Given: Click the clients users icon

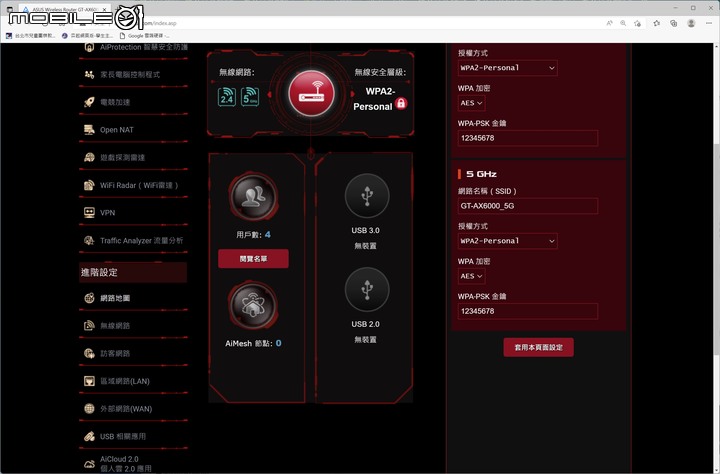Looking at the screenshot, I should tap(253, 197).
